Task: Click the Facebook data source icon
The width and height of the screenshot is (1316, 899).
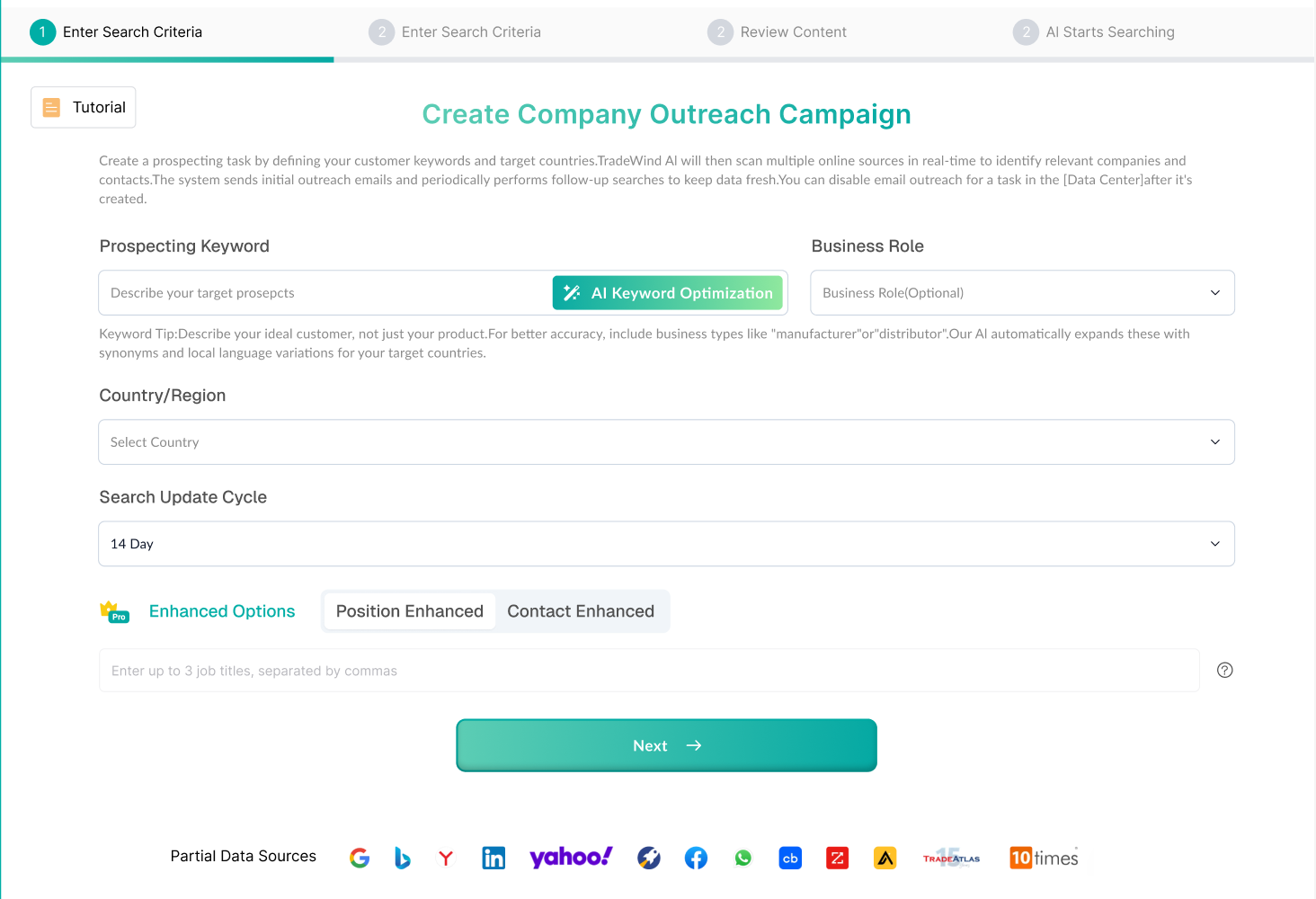Action: pos(696,858)
